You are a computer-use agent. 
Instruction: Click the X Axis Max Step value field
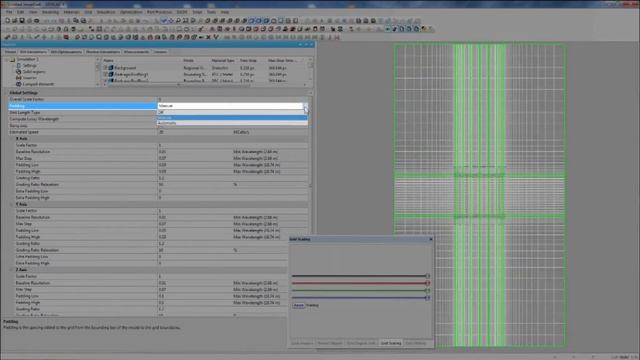(x=195, y=158)
